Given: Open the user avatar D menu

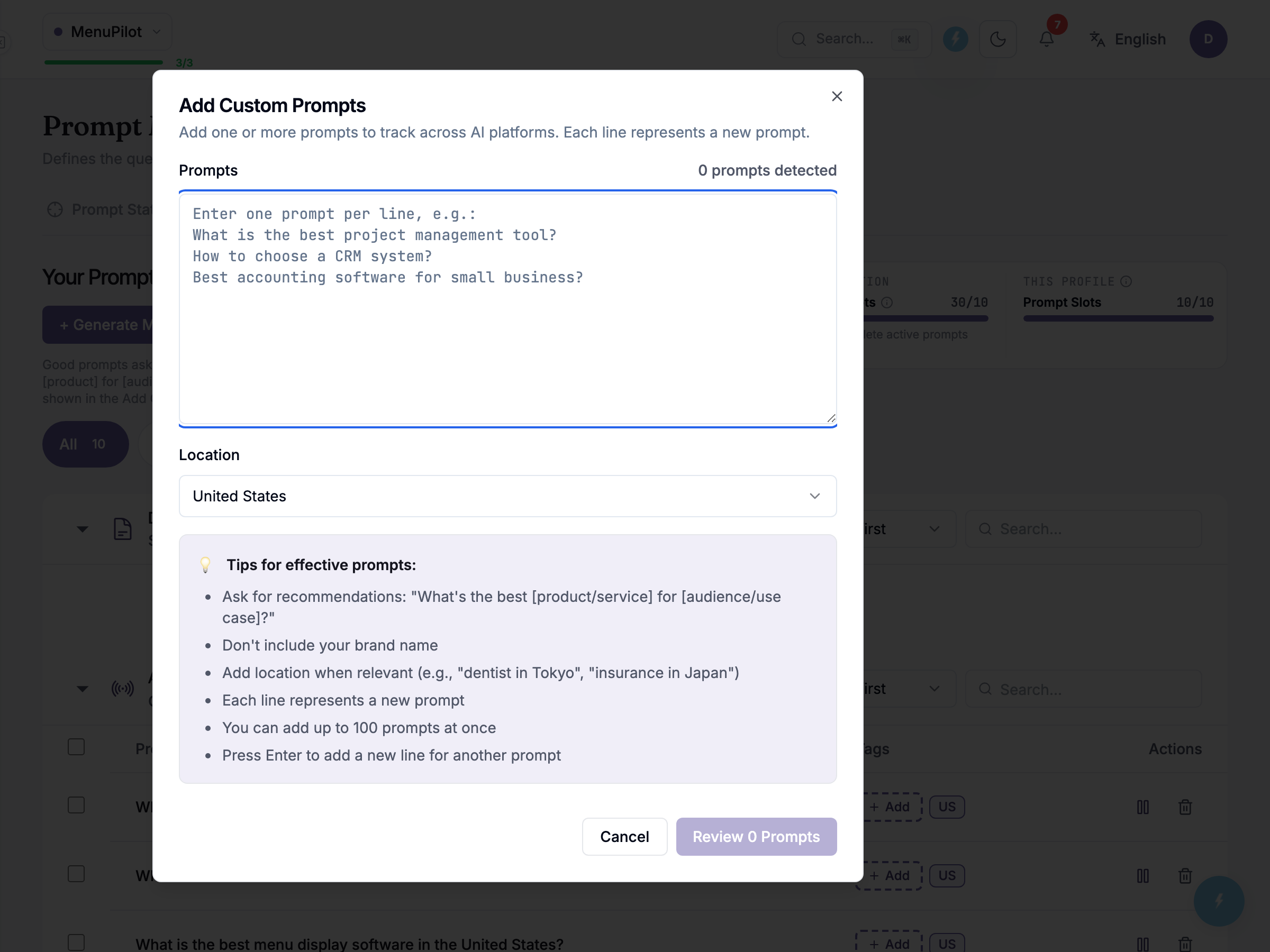Looking at the screenshot, I should pos(1208,39).
